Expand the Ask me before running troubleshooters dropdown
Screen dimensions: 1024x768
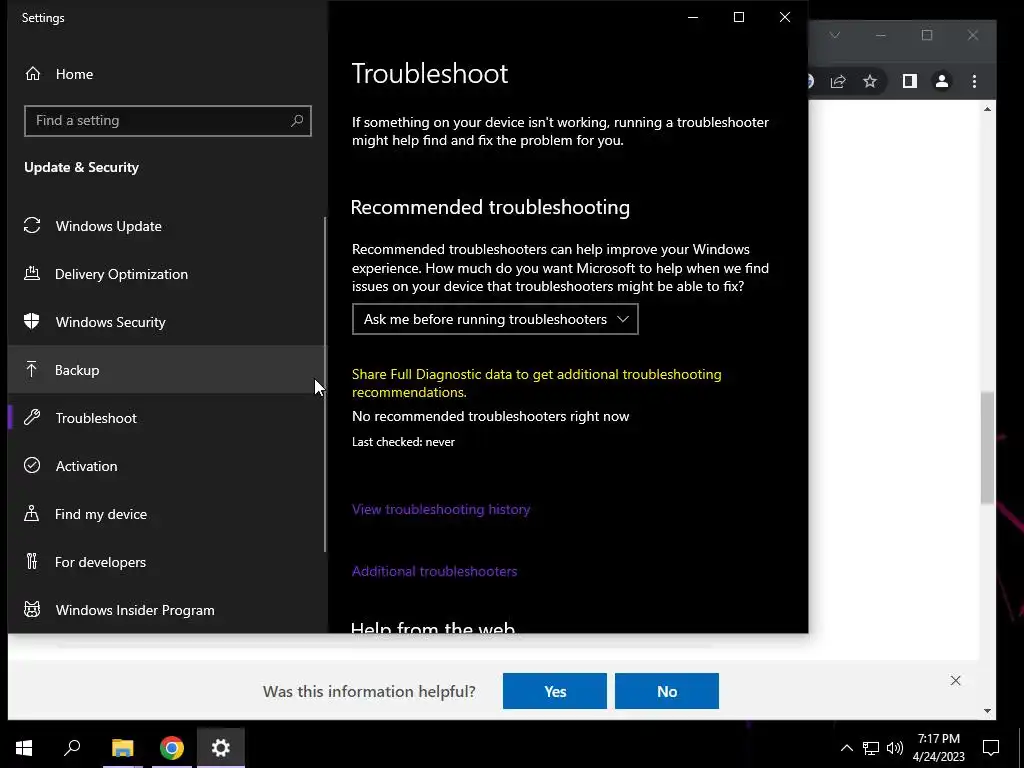pyautogui.click(x=495, y=319)
